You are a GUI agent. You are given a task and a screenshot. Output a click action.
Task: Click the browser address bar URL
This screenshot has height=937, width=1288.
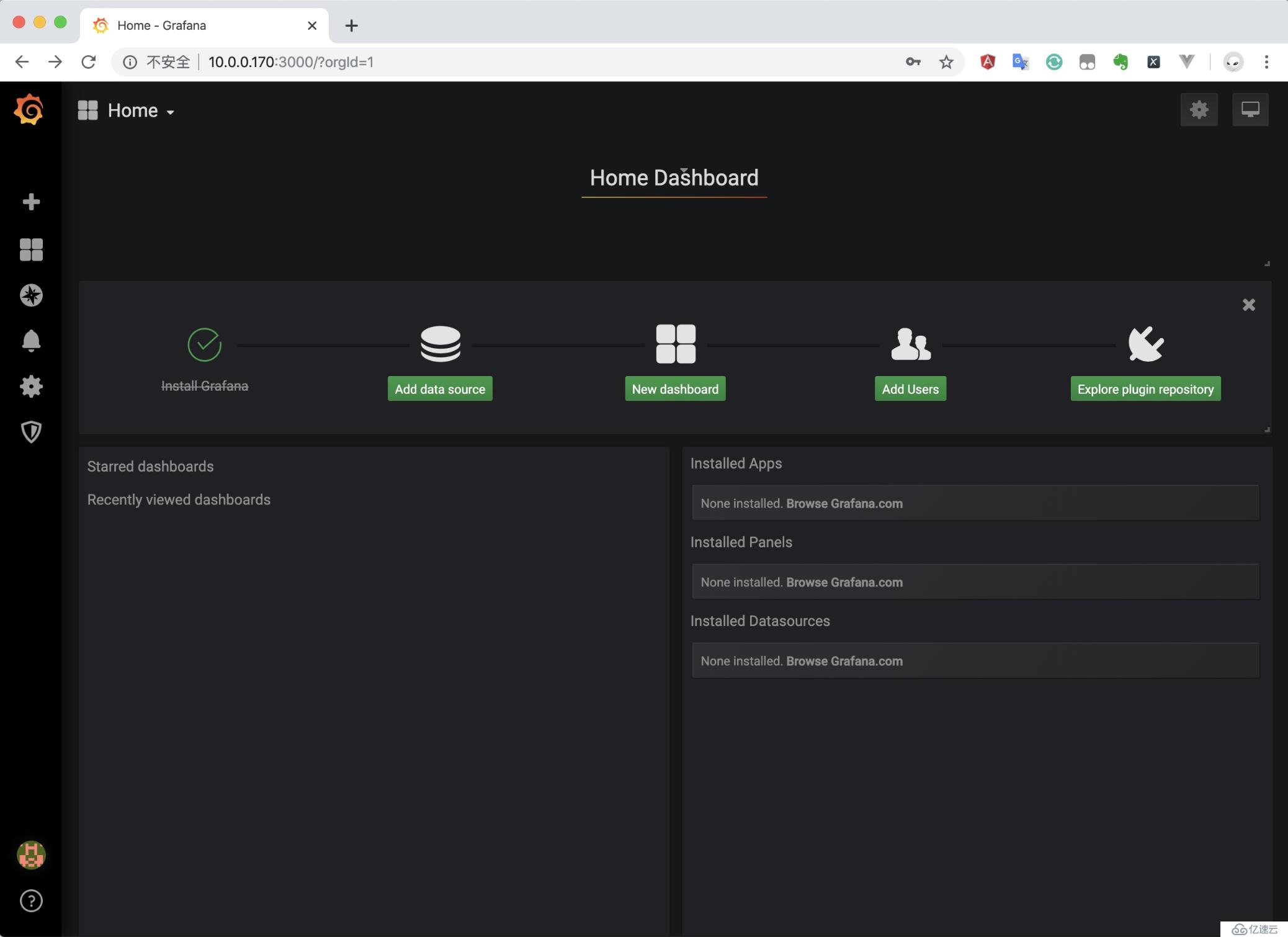(291, 62)
